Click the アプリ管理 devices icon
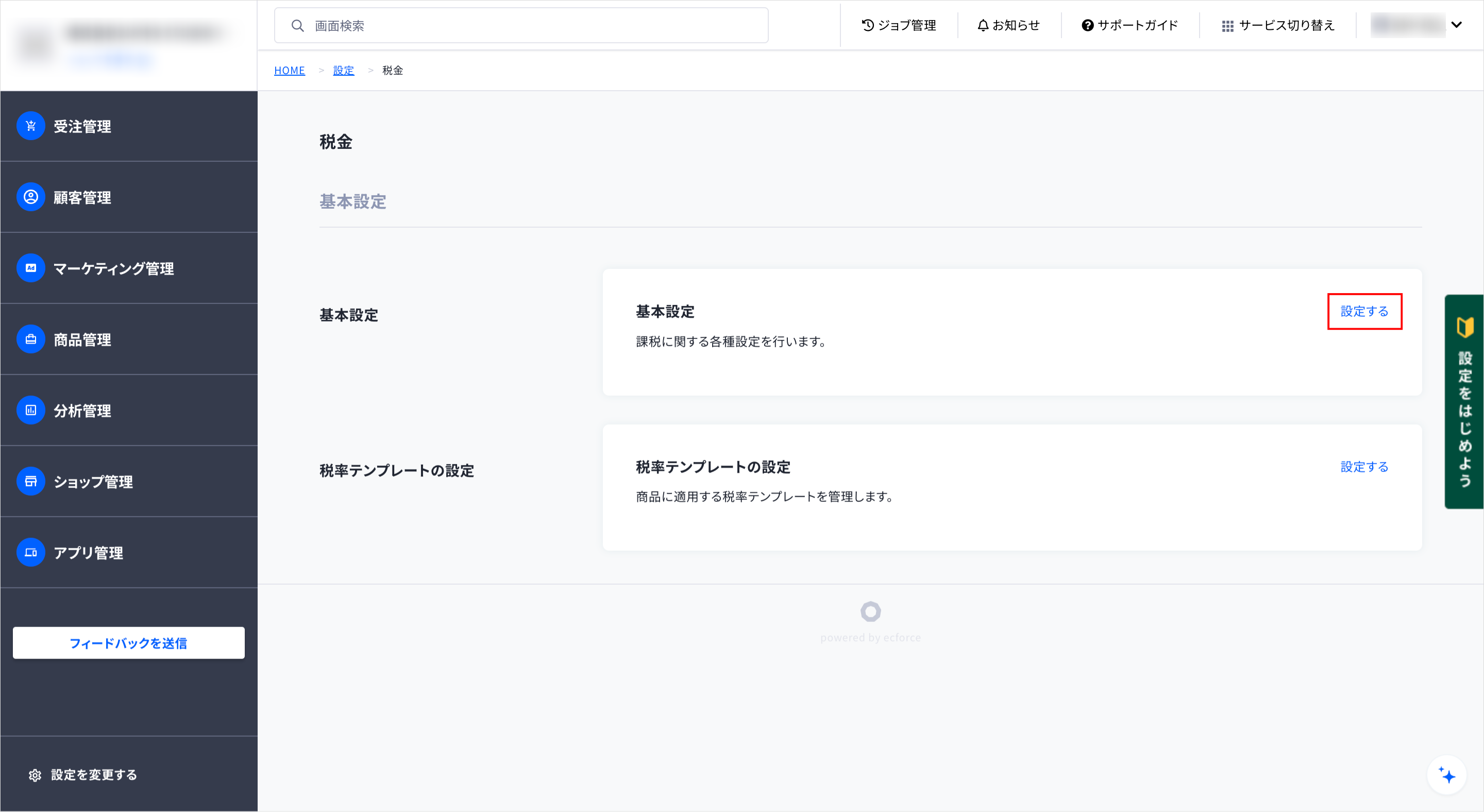 point(31,552)
